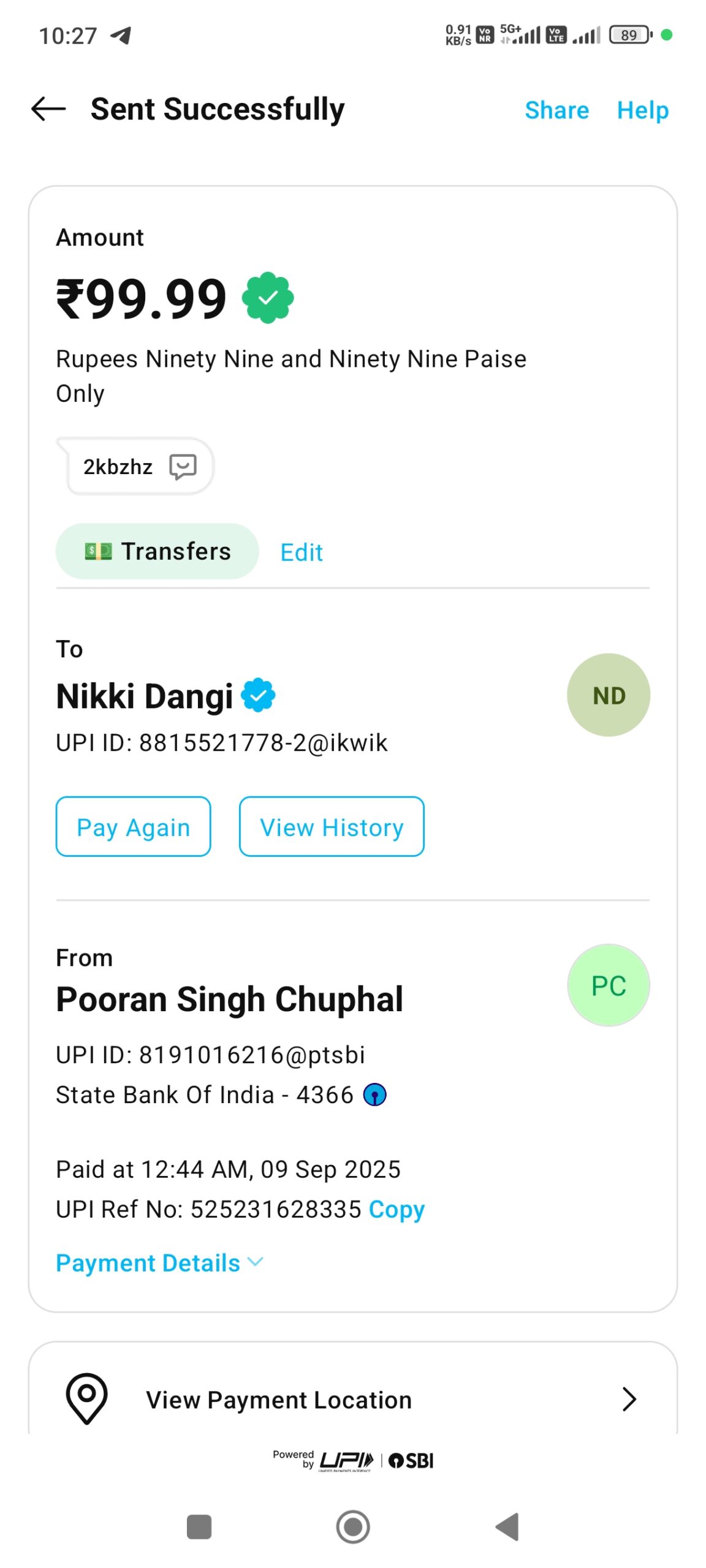Tap the View History button
The width and height of the screenshot is (706, 1568).
331,827
